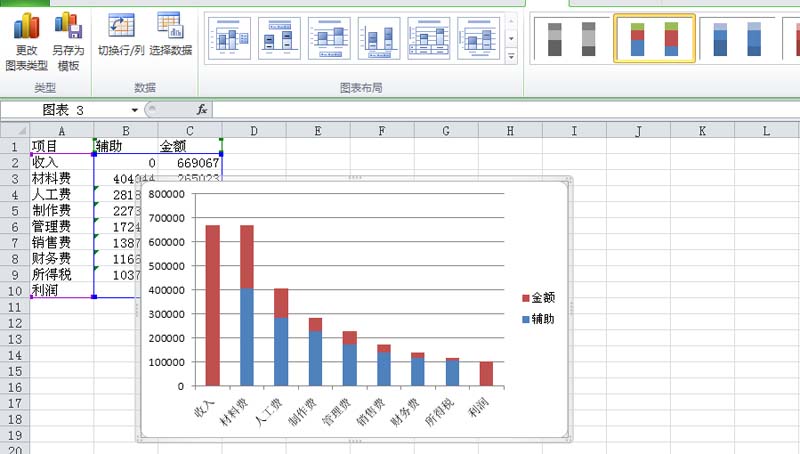Click the Select All corner button

15,131
